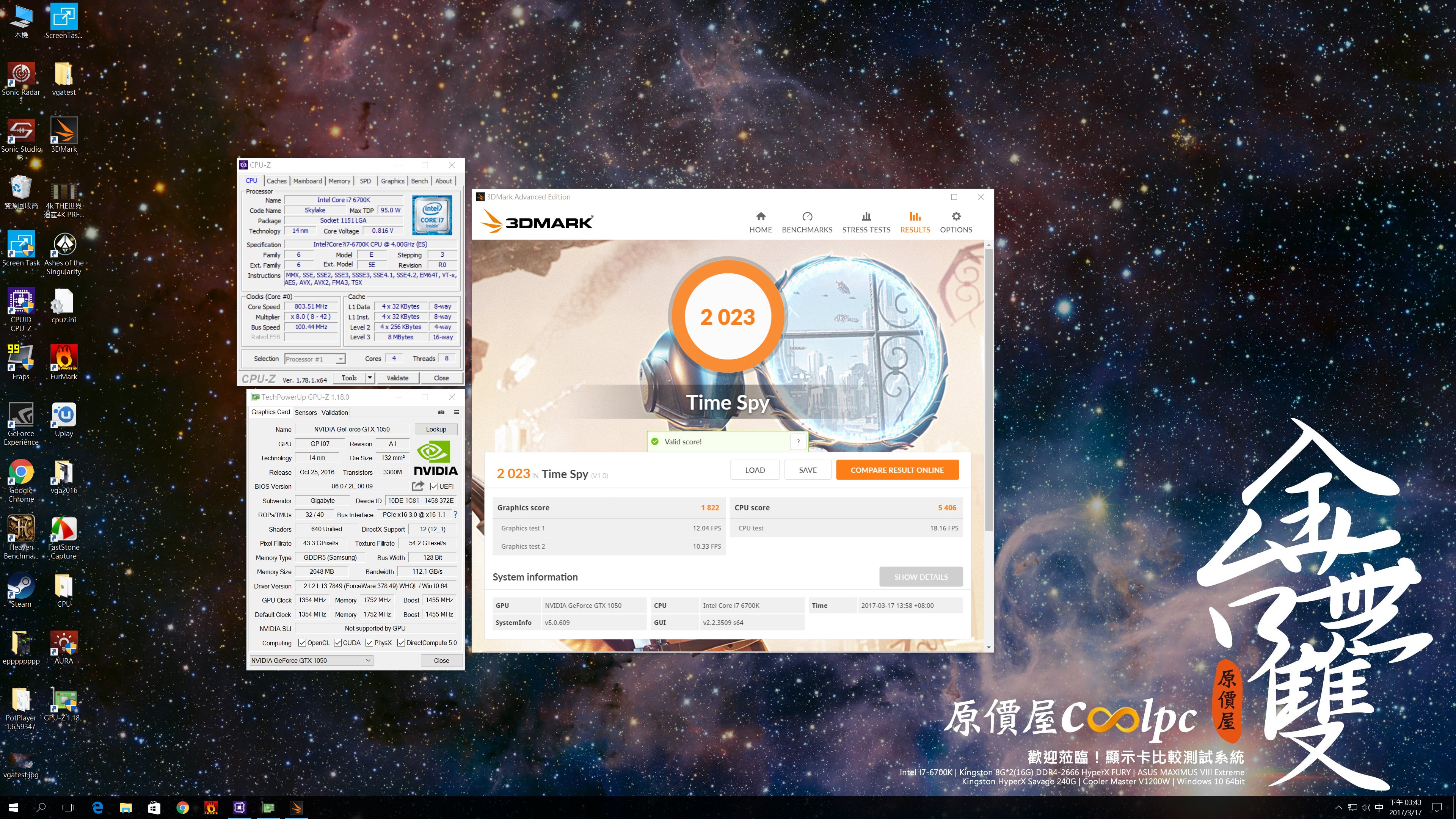The height and width of the screenshot is (819, 1456).
Task: Expand the CPU-Z Tools dropdown arrow
Action: (x=370, y=378)
